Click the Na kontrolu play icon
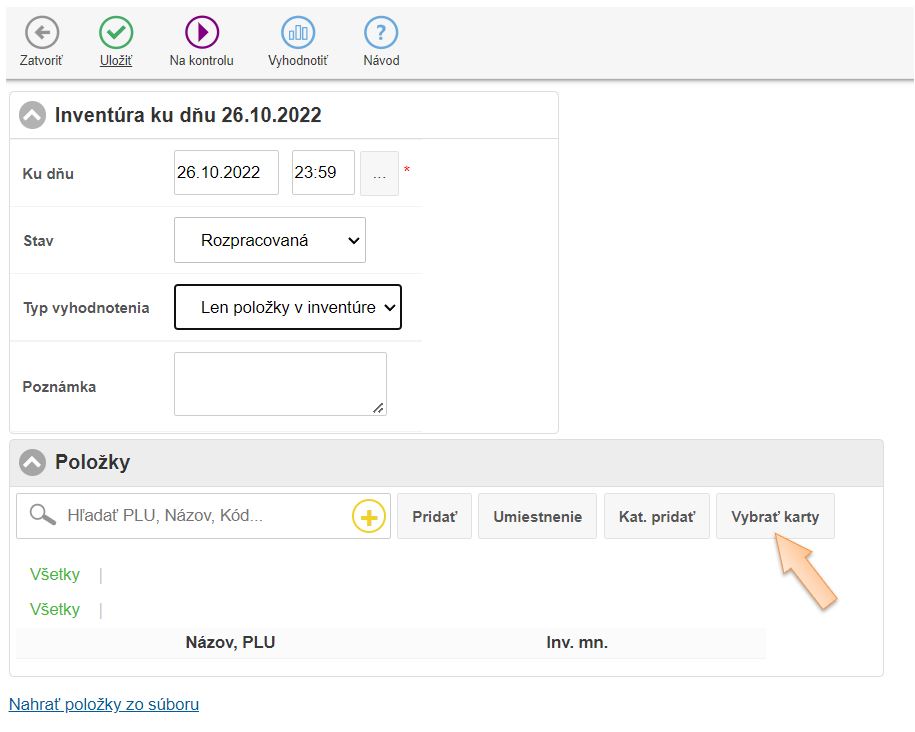This screenshot has width=915, height=732. click(202, 33)
